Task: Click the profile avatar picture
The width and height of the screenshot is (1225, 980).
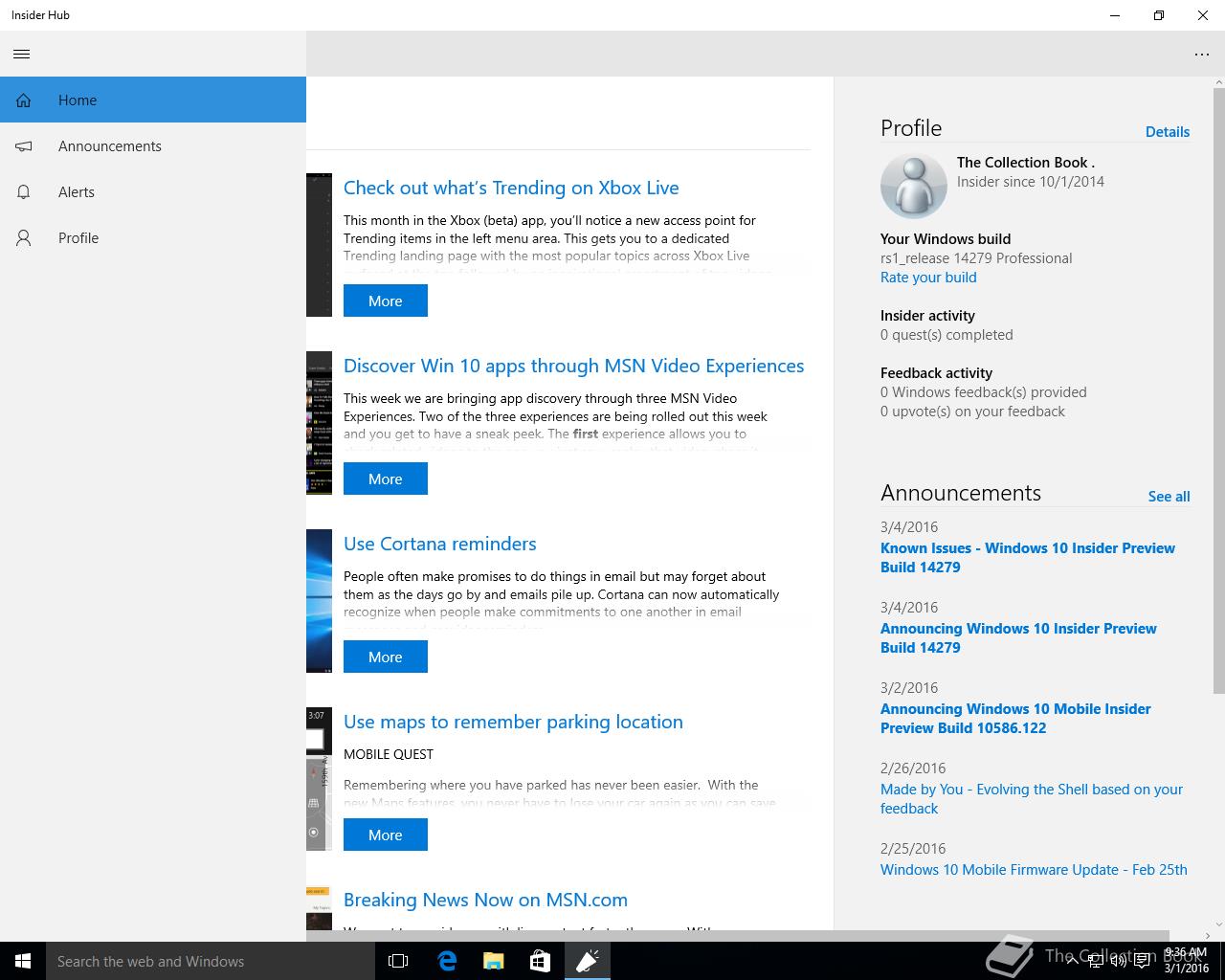Action: tap(914, 187)
